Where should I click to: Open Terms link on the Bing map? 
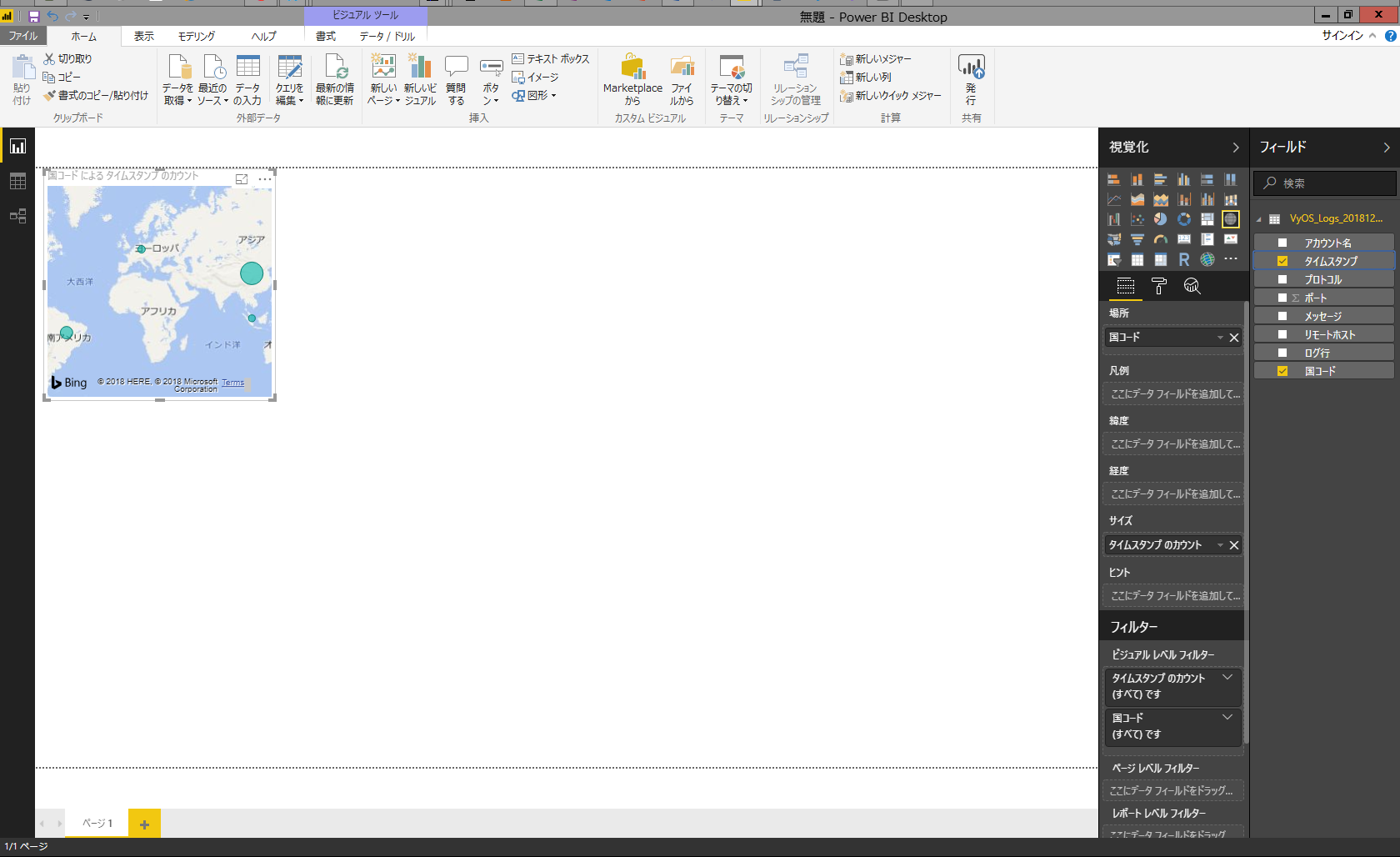(233, 383)
